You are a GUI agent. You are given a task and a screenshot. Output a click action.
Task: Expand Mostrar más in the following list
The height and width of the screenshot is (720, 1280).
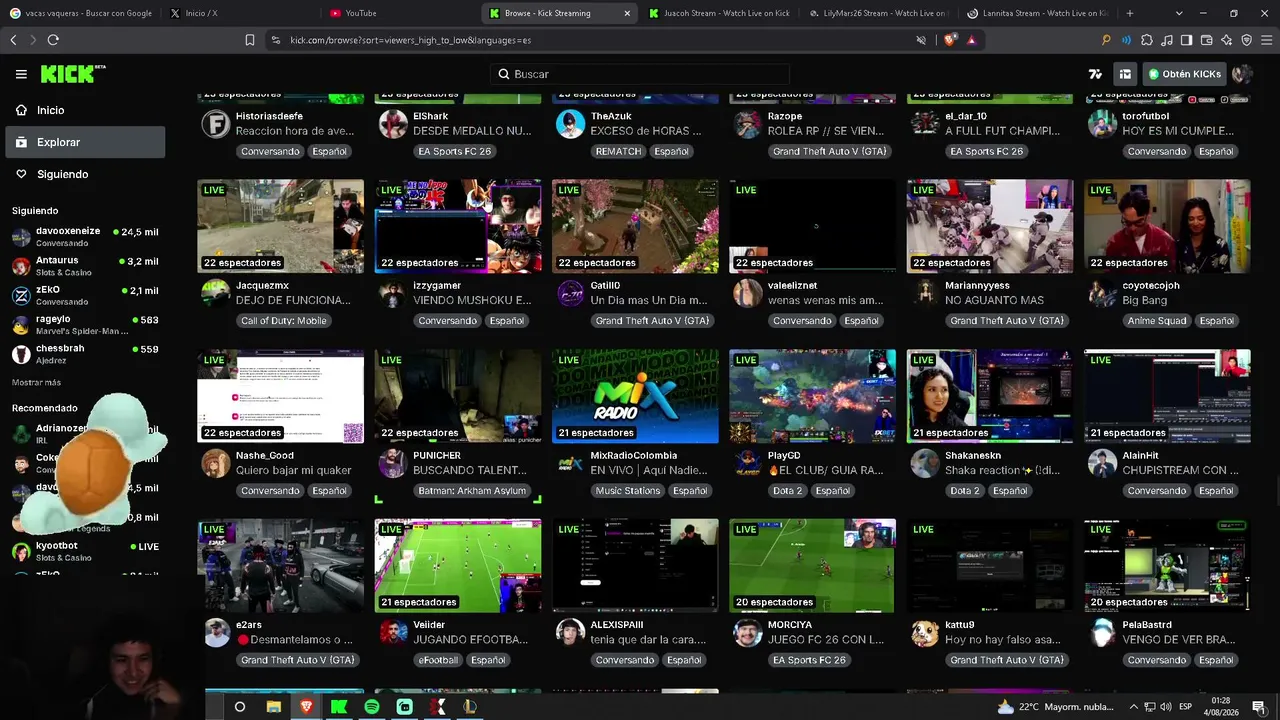pos(36,383)
